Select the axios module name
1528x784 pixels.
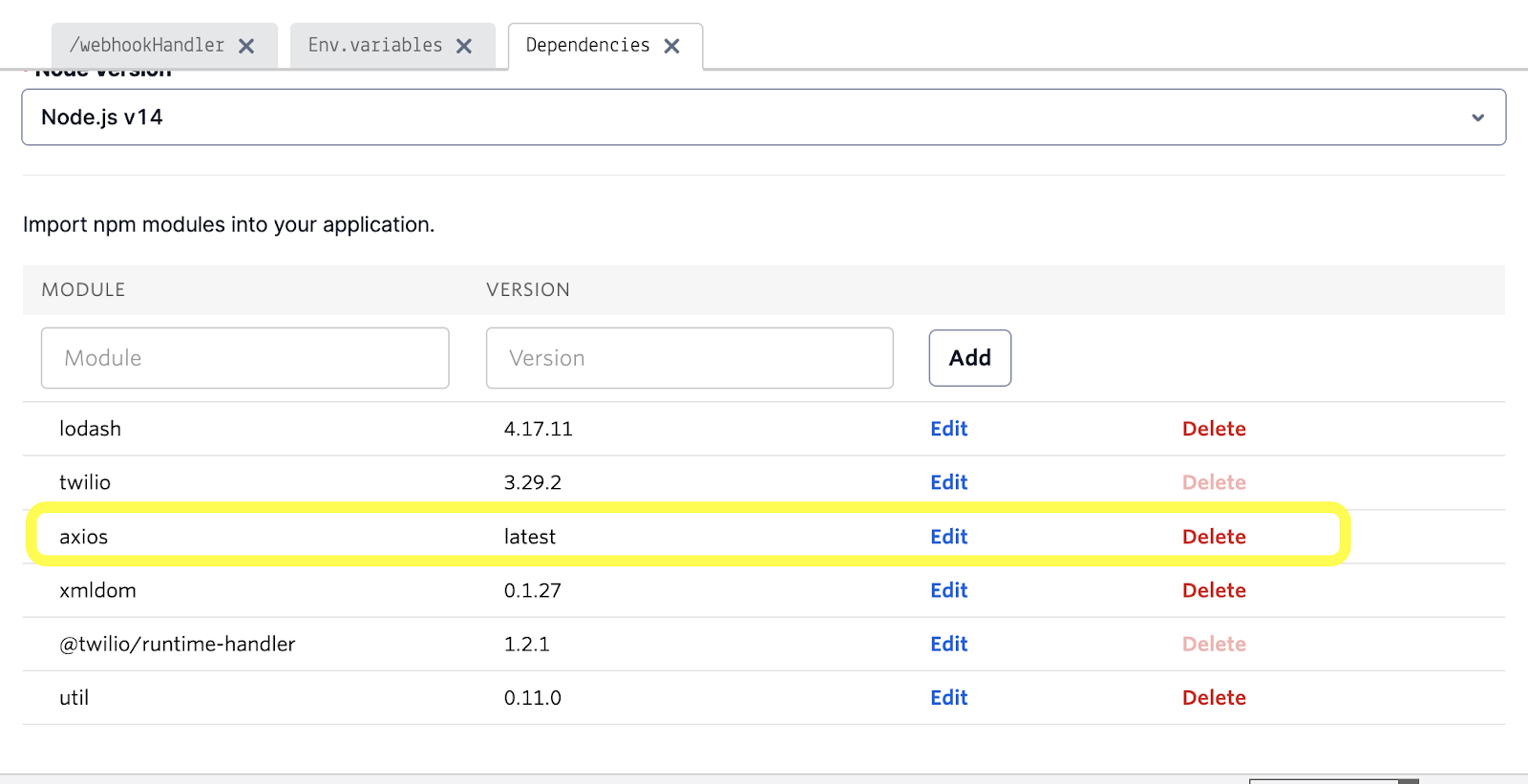coord(83,537)
